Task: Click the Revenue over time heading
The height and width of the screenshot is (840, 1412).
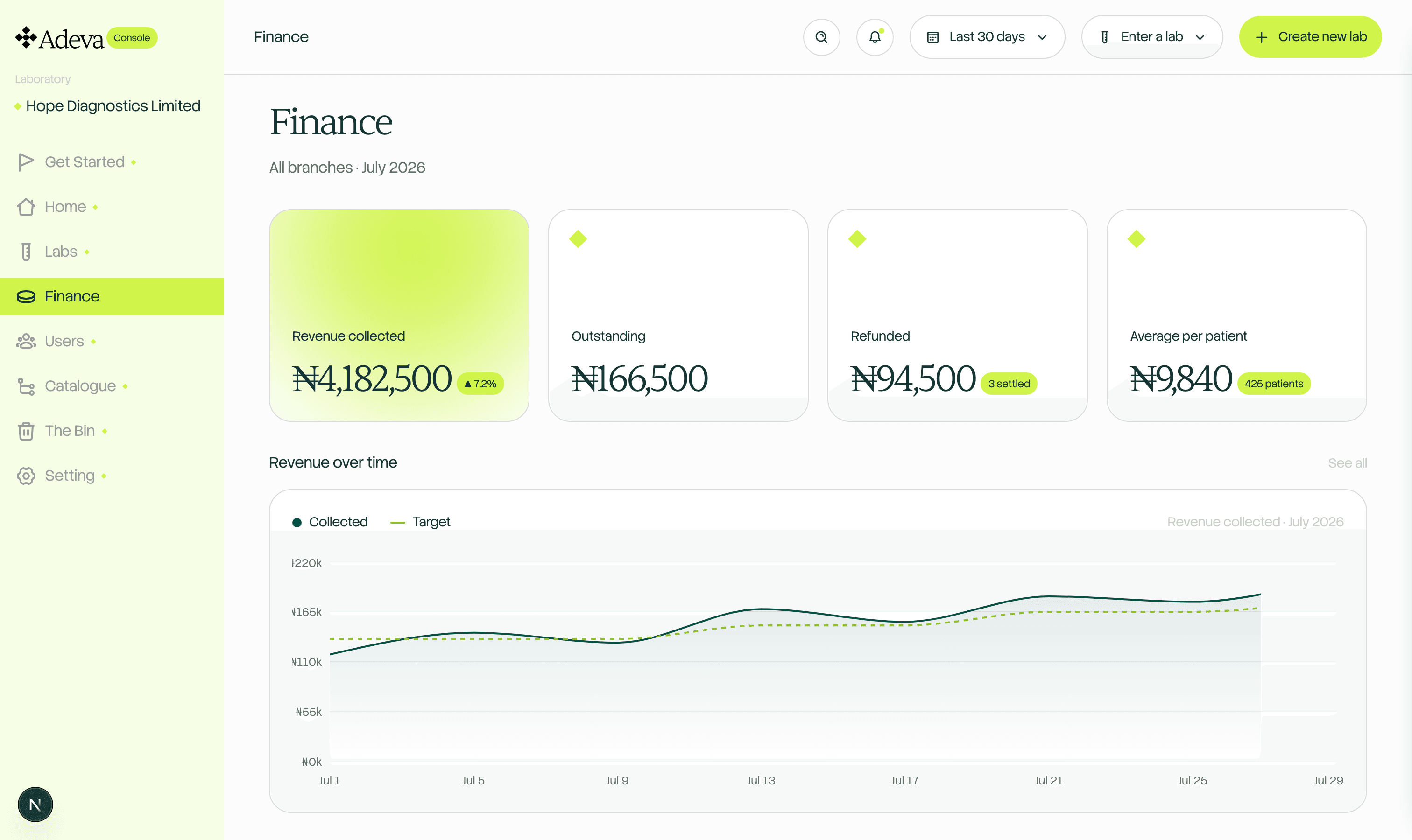Action: [333, 462]
